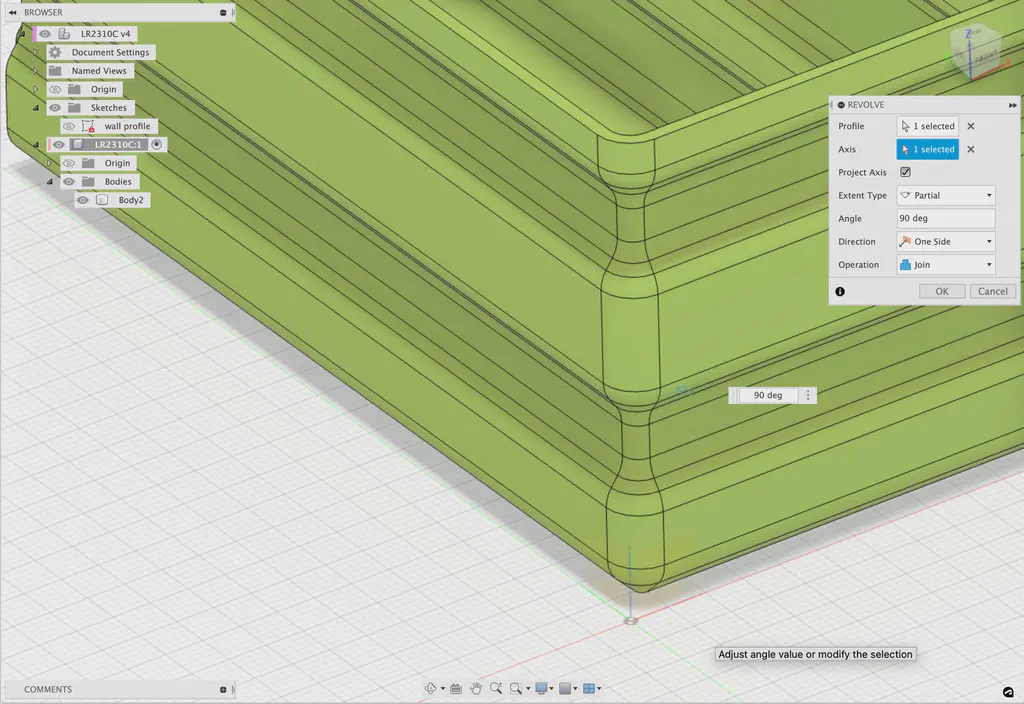
Task: Open the Extent Type dropdown
Action: [946, 195]
